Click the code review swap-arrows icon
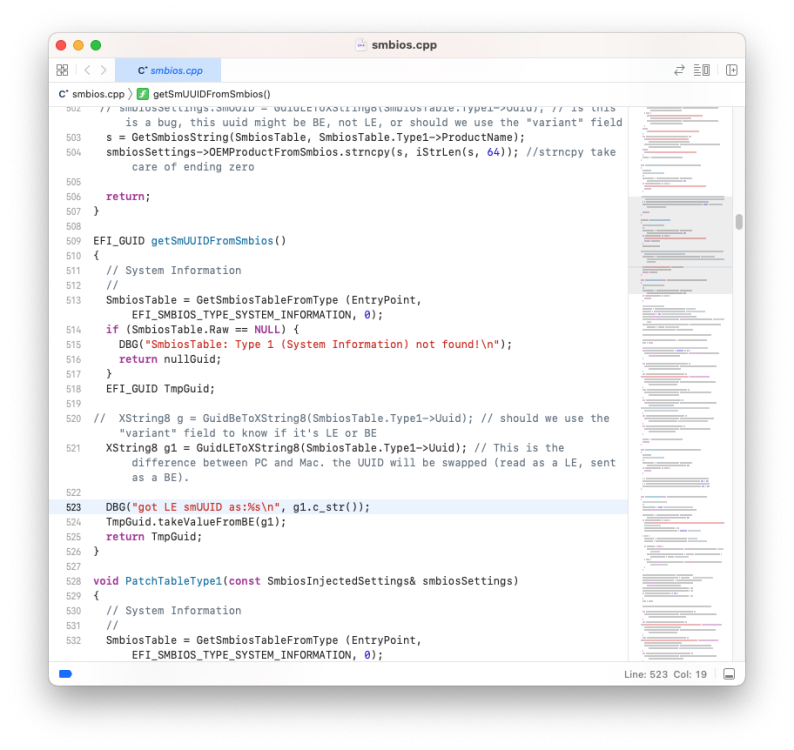This screenshot has height=750, width=794. pyautogui.click(x=679, y=70)
